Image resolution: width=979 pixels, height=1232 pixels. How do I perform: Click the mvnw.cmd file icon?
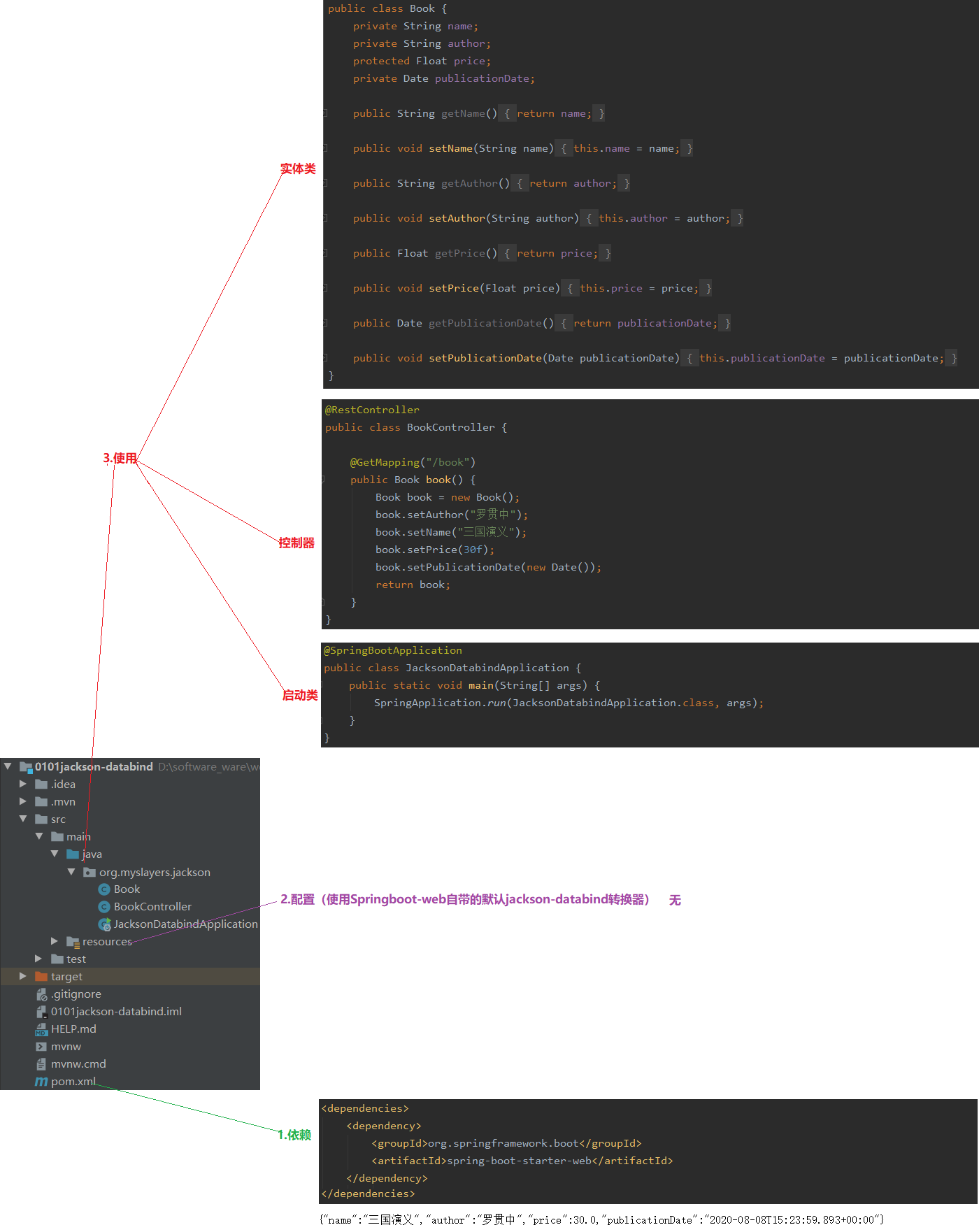point(41,1064)
